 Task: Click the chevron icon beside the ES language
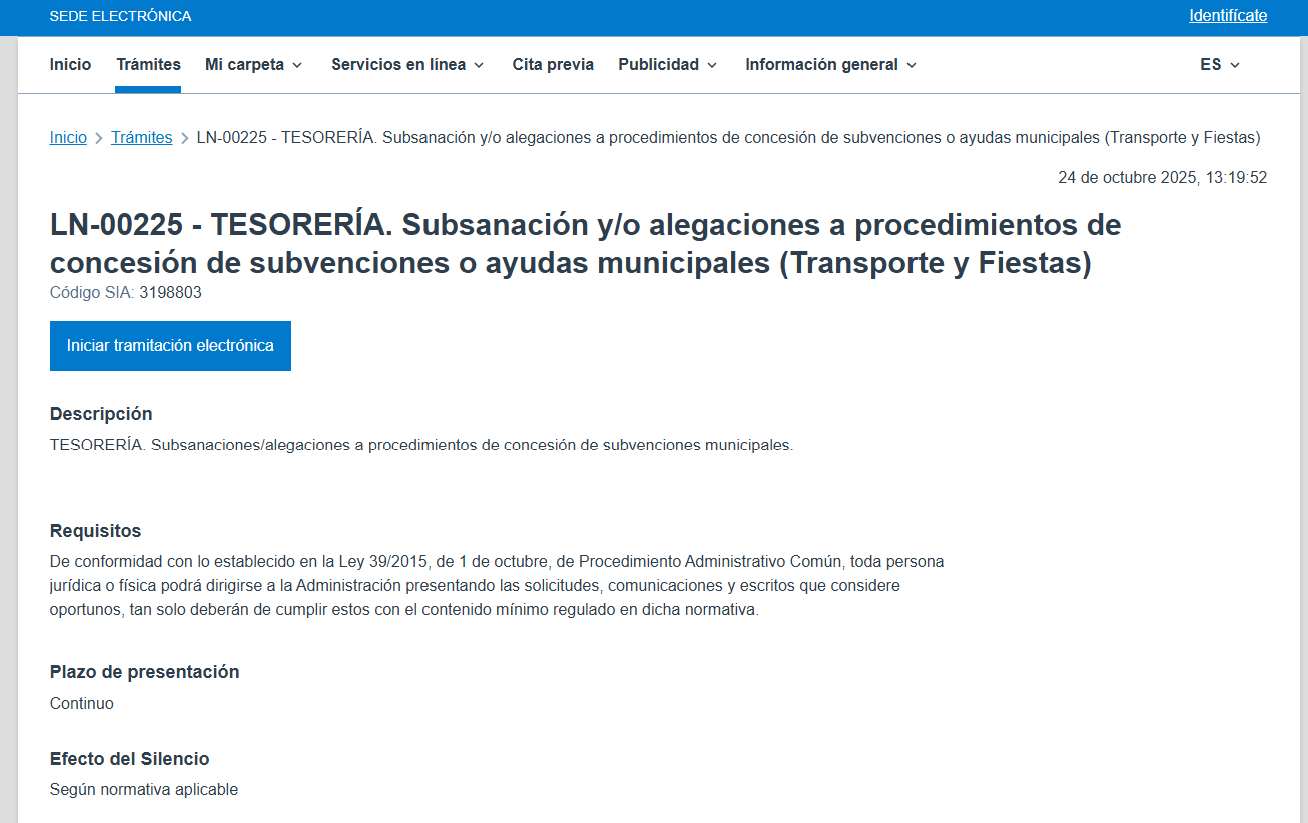(1235, 65)
